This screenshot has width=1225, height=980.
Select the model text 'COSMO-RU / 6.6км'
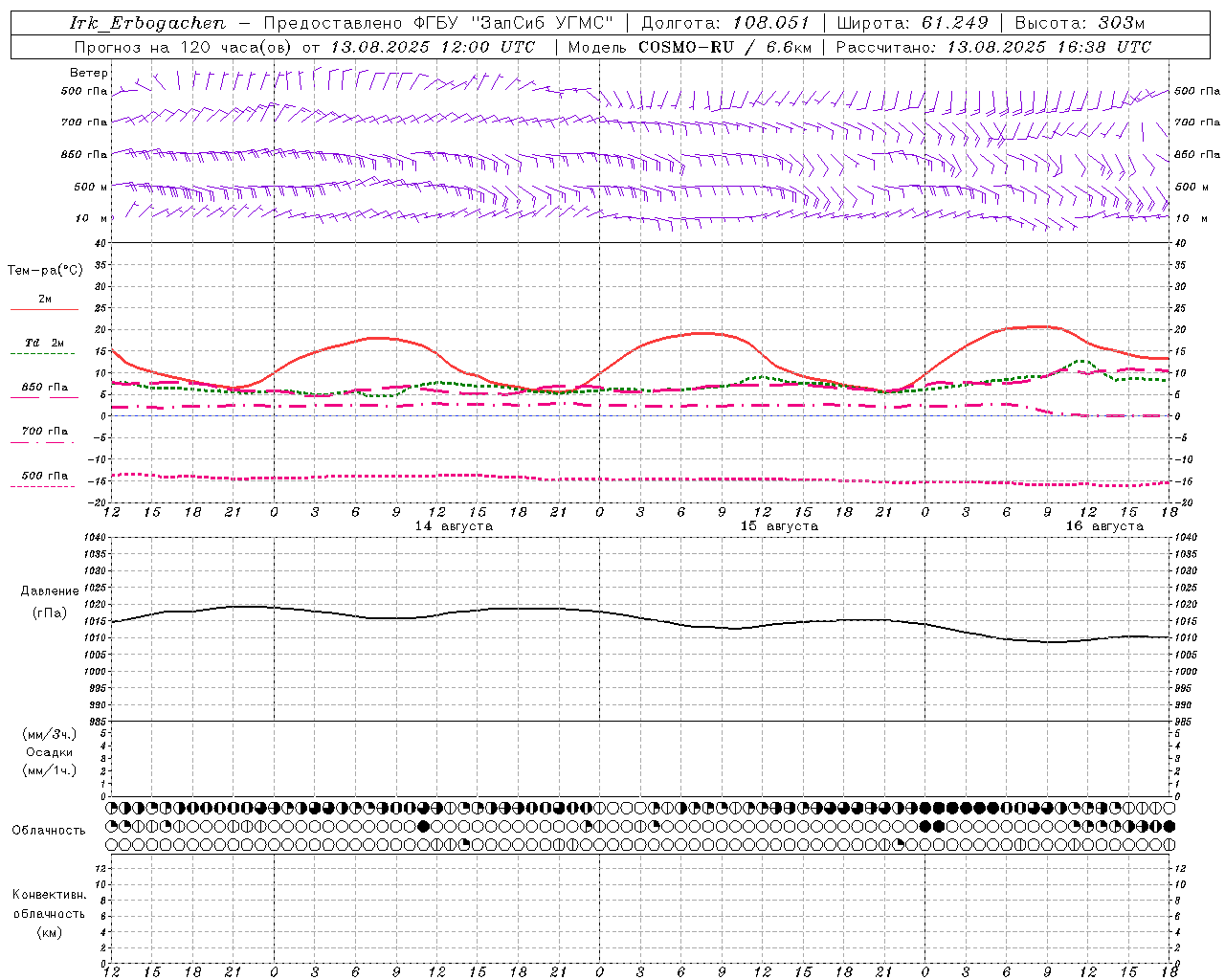(x=725, y=47)
